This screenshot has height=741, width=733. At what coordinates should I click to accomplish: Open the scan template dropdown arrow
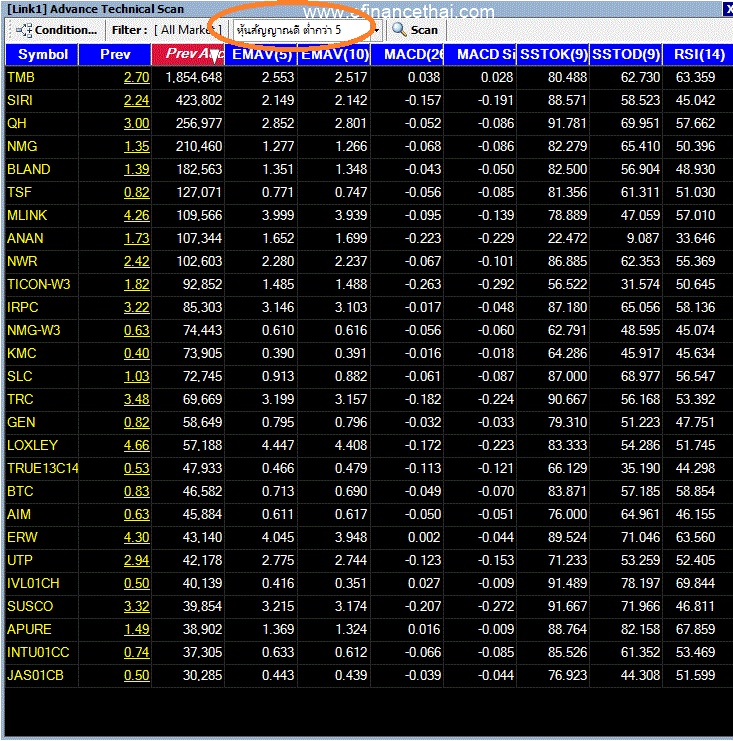click(377, 31)
